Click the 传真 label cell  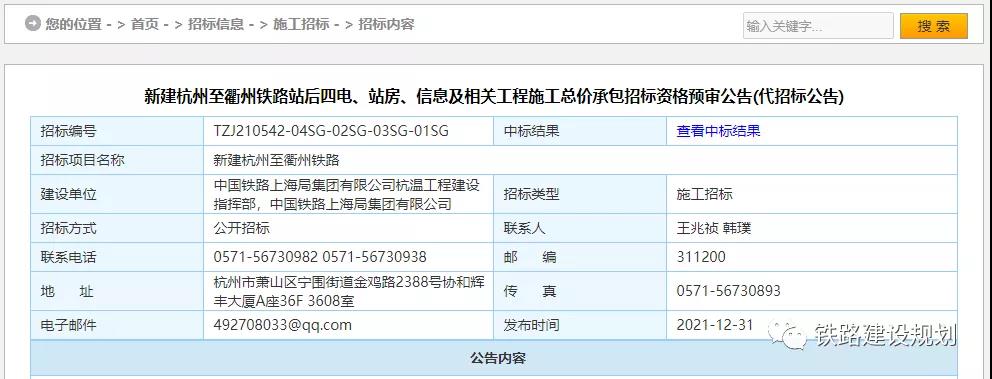(x=580, y=291)
